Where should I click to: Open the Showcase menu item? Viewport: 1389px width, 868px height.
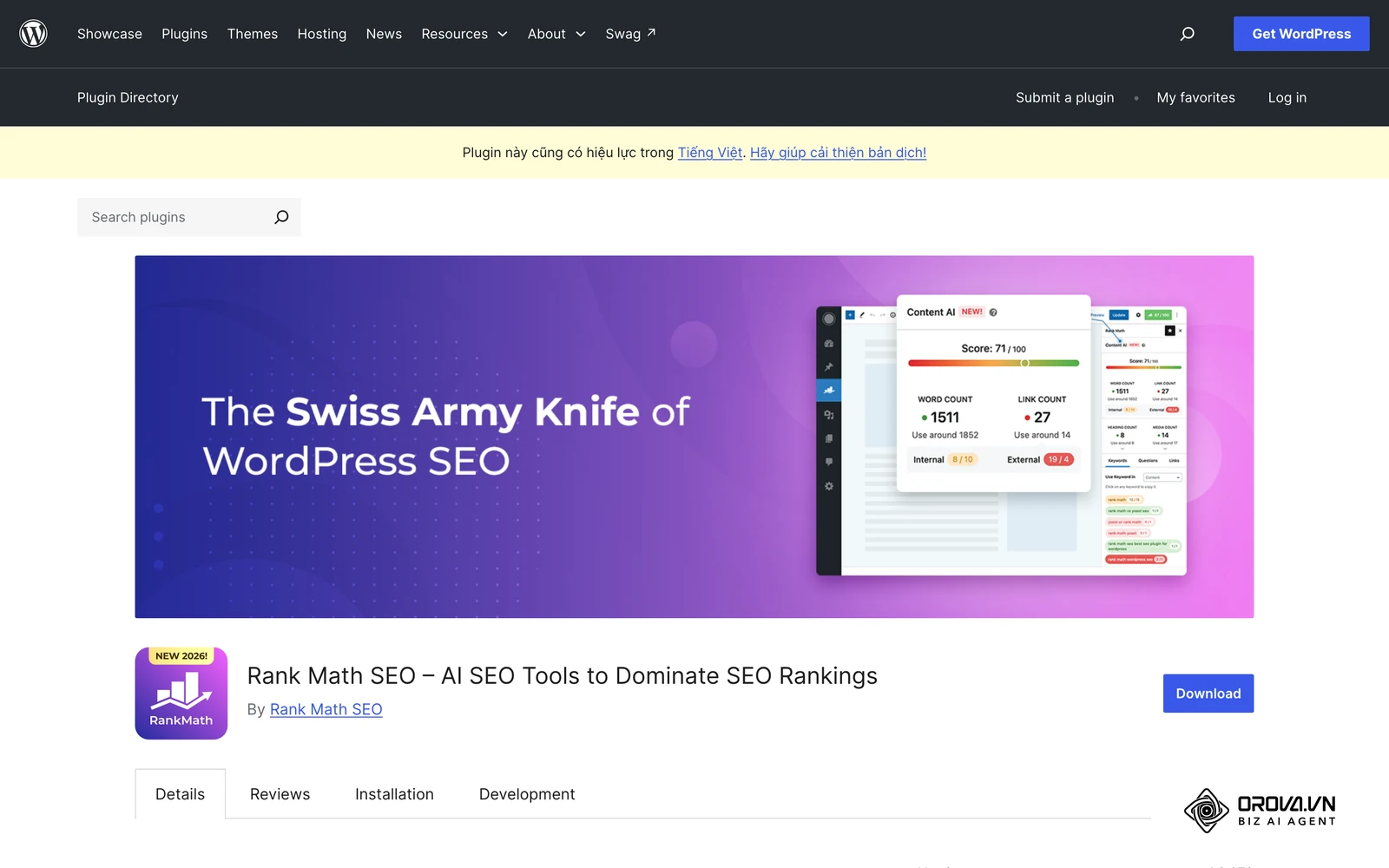click(x=109, y=34)
